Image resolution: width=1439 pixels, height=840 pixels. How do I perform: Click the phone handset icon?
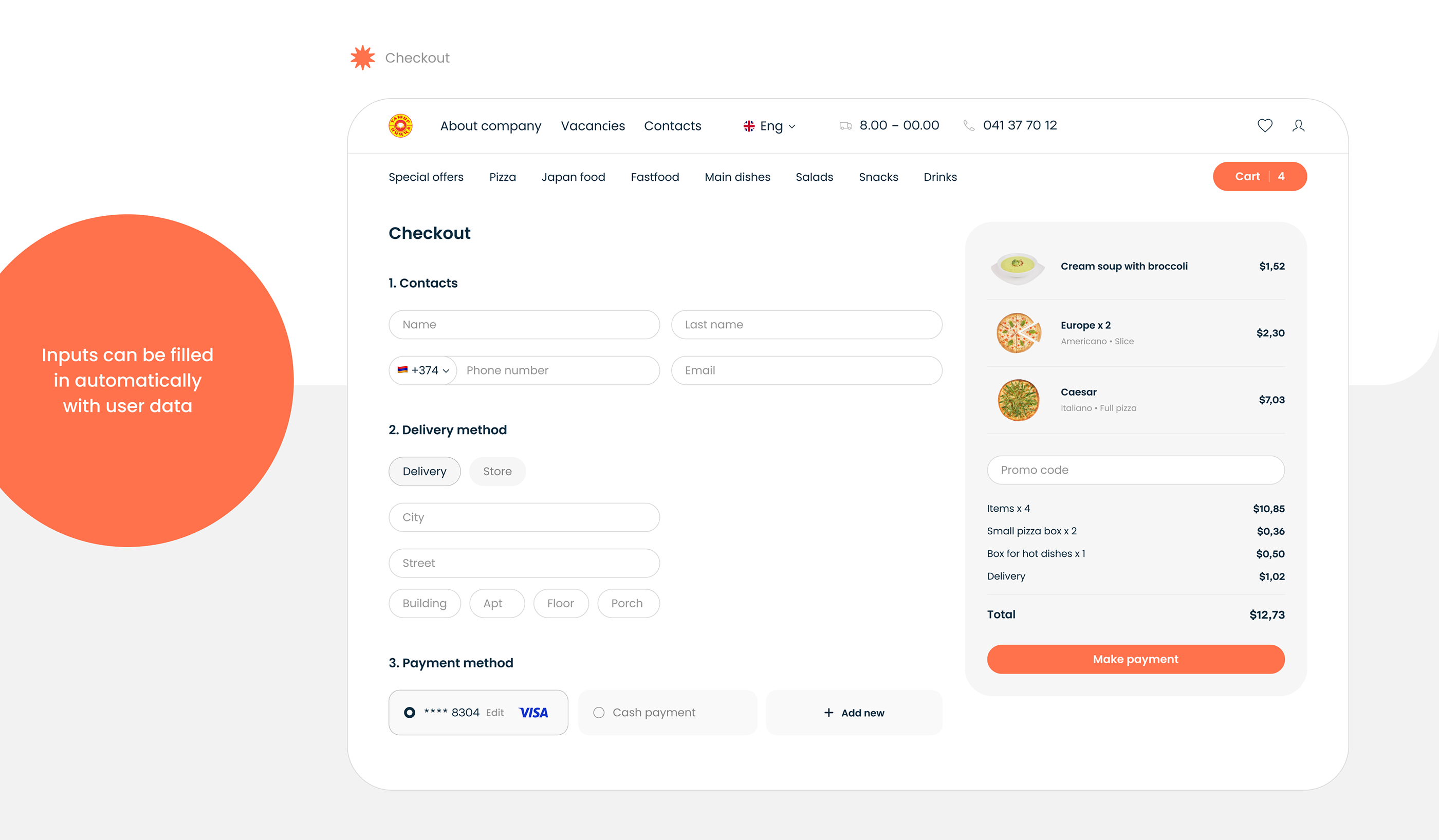point(968,125)
